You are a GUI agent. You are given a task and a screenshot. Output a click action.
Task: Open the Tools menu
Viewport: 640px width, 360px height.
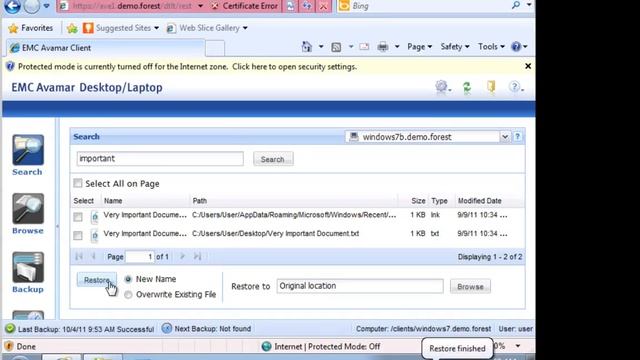491,47
